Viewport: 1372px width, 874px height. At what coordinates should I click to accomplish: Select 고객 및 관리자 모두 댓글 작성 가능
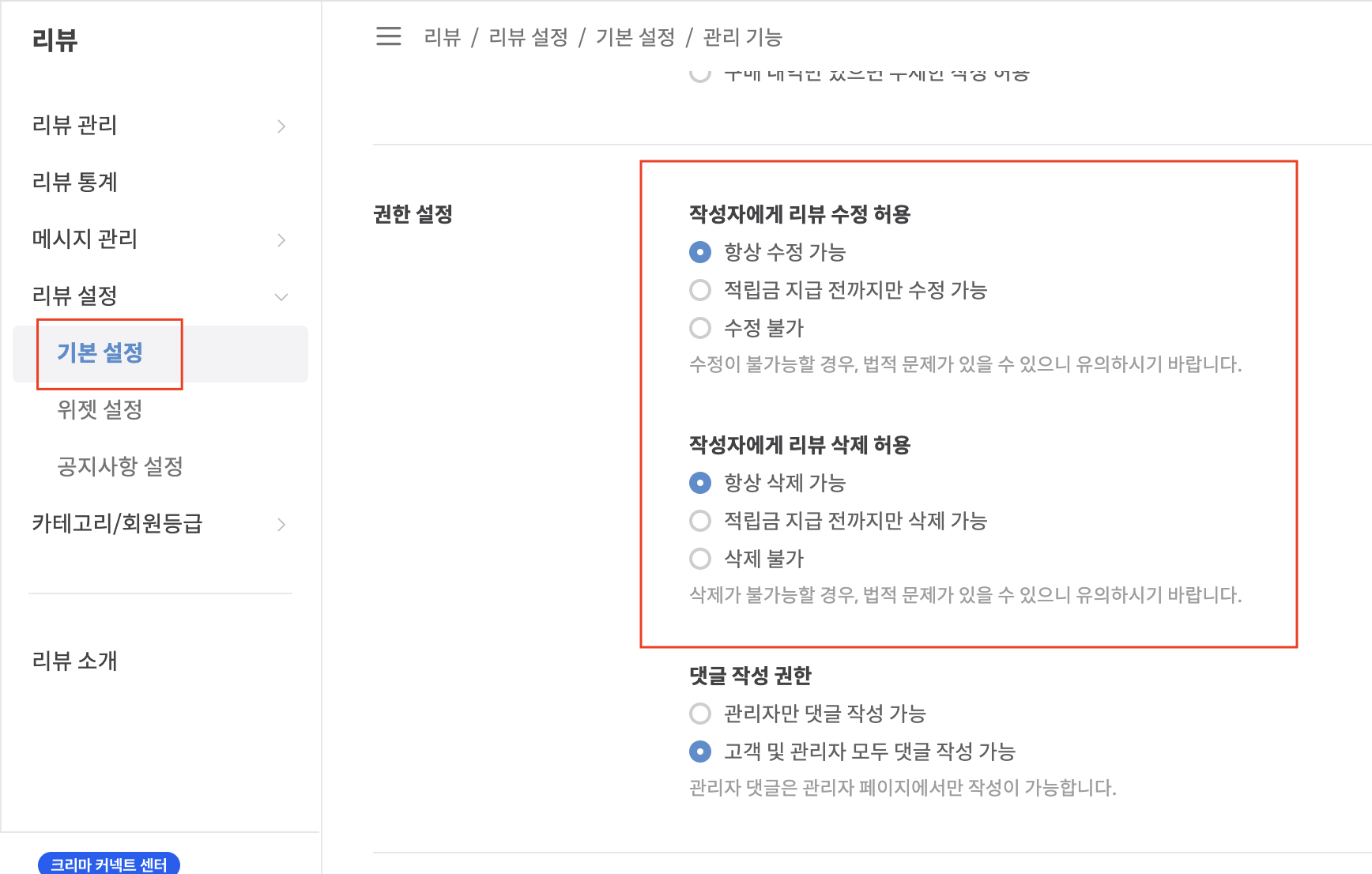tap(700, 752)
